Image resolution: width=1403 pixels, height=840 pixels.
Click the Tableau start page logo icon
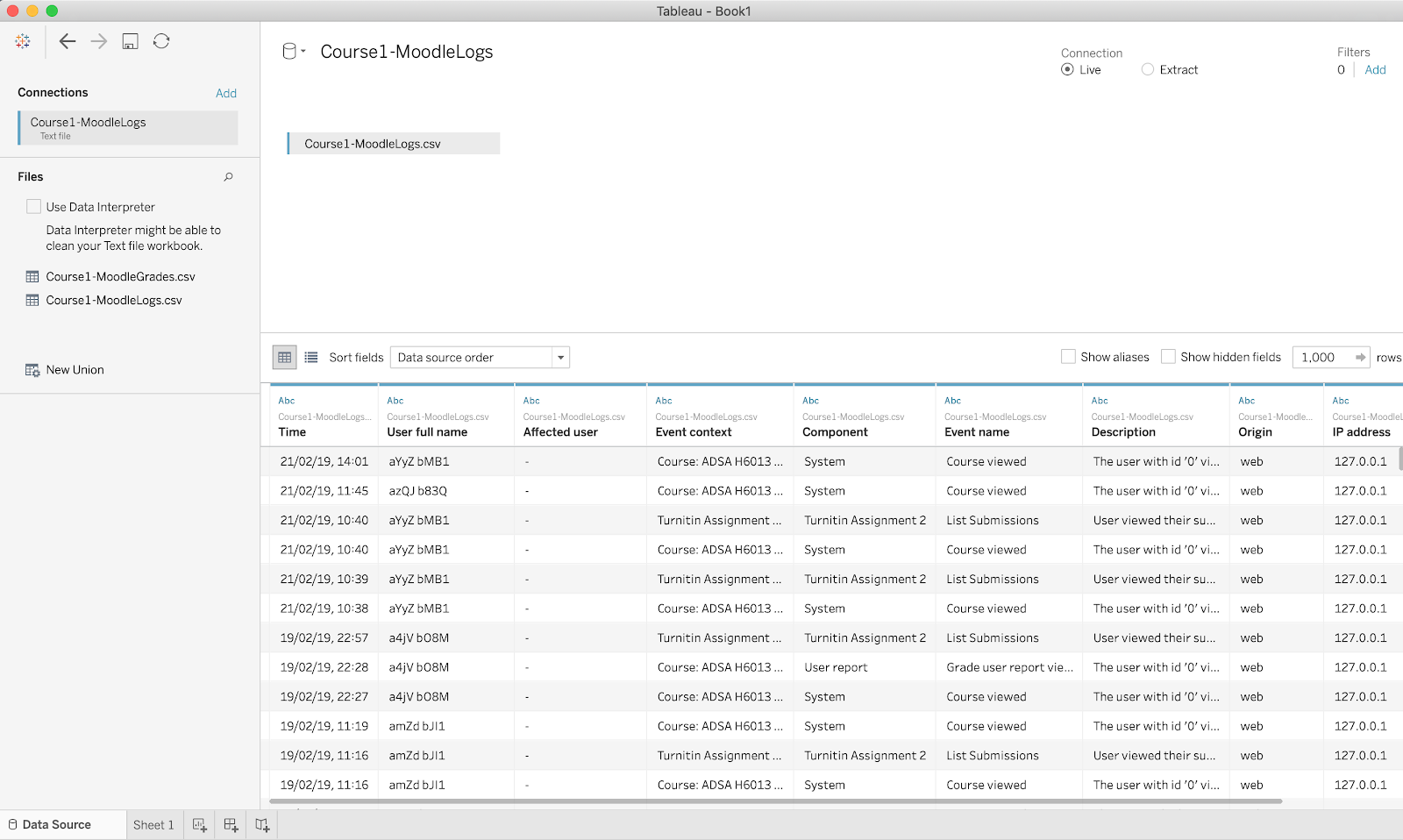pos(23,41)
